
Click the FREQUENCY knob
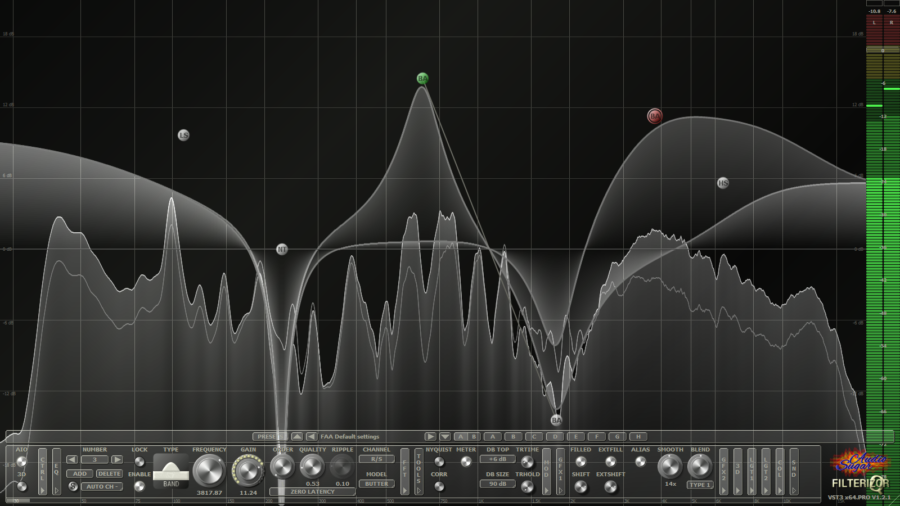pos(209,470)
